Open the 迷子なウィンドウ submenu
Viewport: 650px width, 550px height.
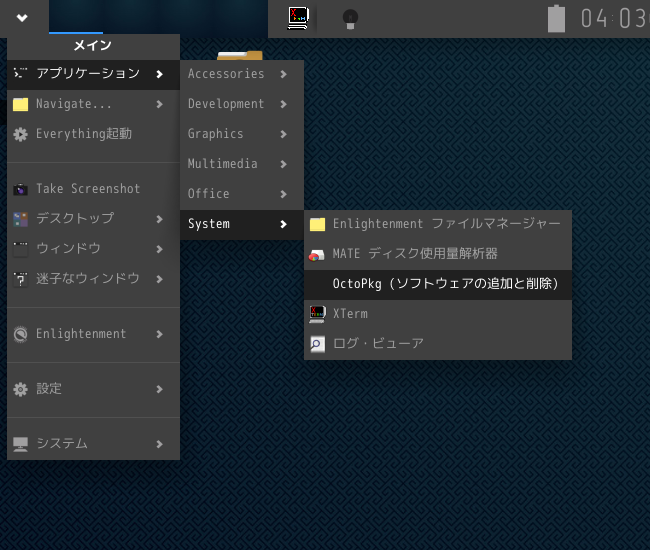pyautogui.click(x=93, y=279)
